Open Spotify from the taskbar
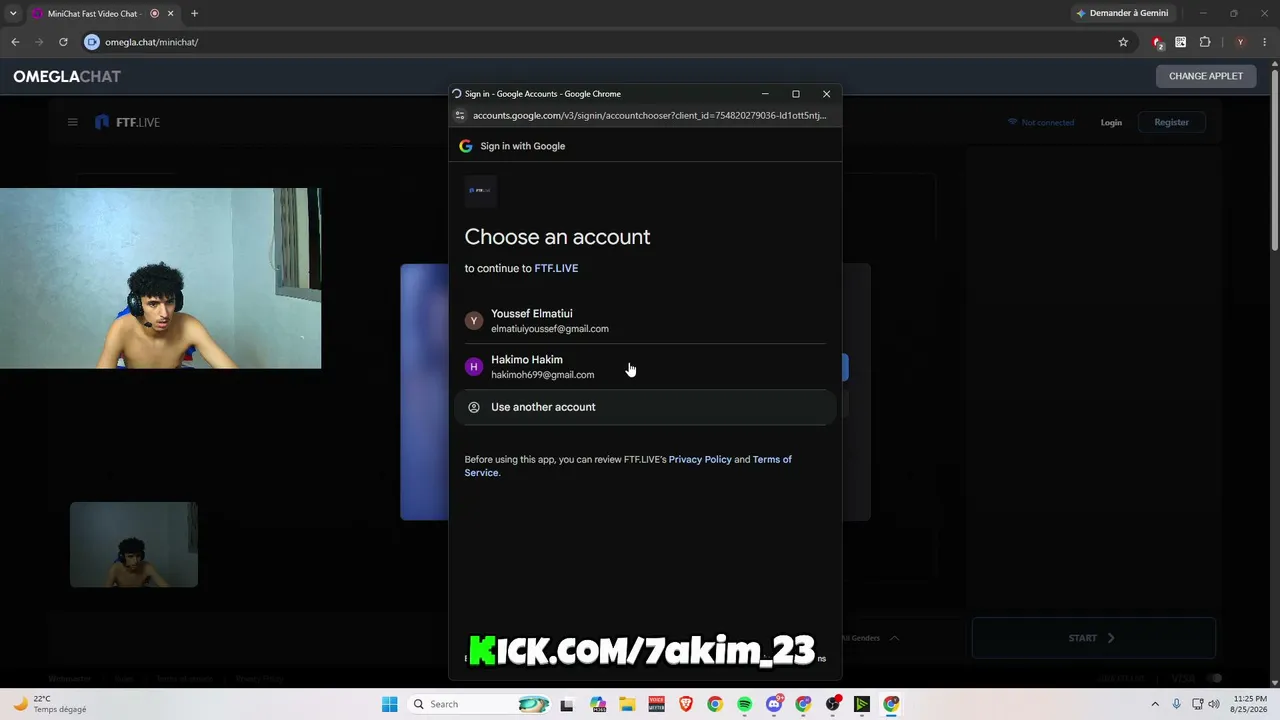Image resolution: width=1280 pixels, height=720 pixels. point(744,704)
